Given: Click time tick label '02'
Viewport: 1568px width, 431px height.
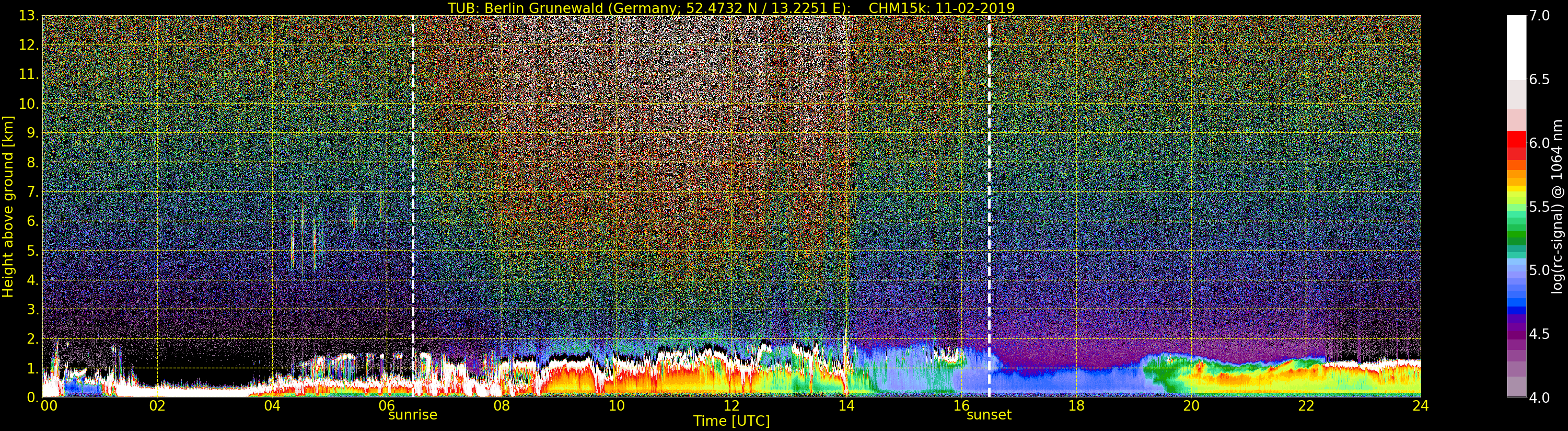Looking at the screenshot, I should click(x=157, y=405).
